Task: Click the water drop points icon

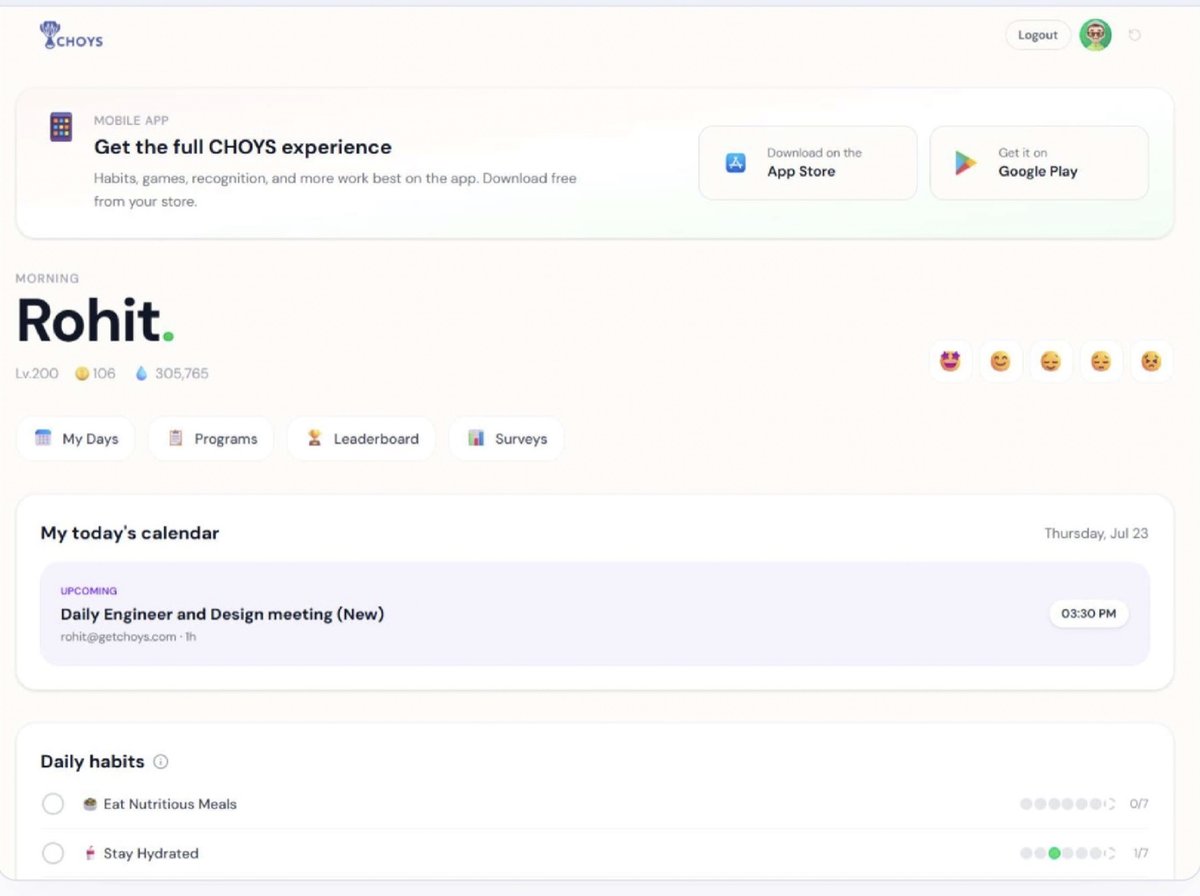Action: pyautogui.click(x=141, y=373)
